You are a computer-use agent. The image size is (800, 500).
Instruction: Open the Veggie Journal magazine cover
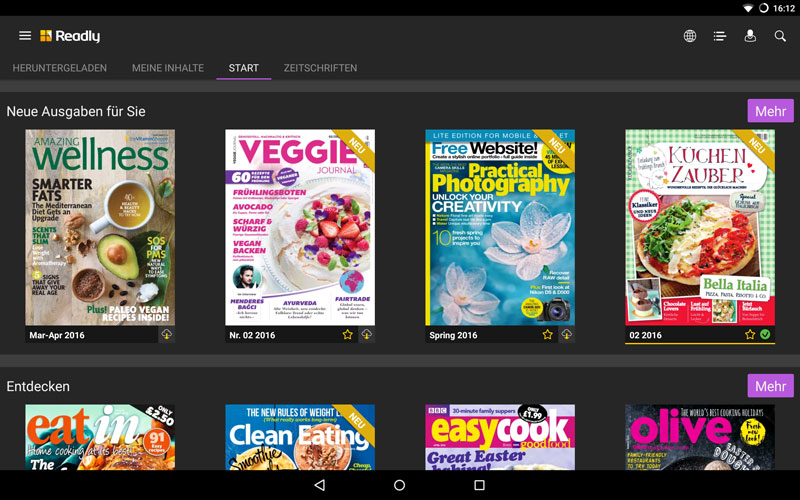point(300,228)
